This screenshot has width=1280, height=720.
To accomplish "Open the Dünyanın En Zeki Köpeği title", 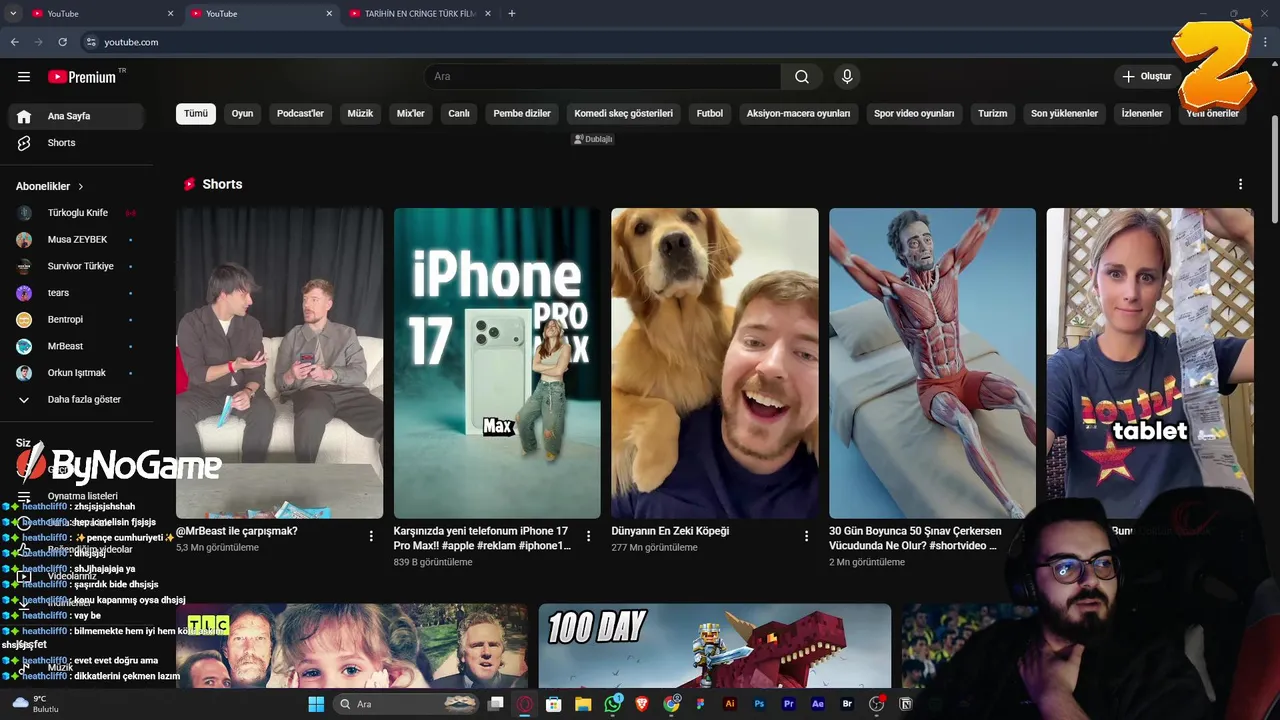I will point(670,531).
